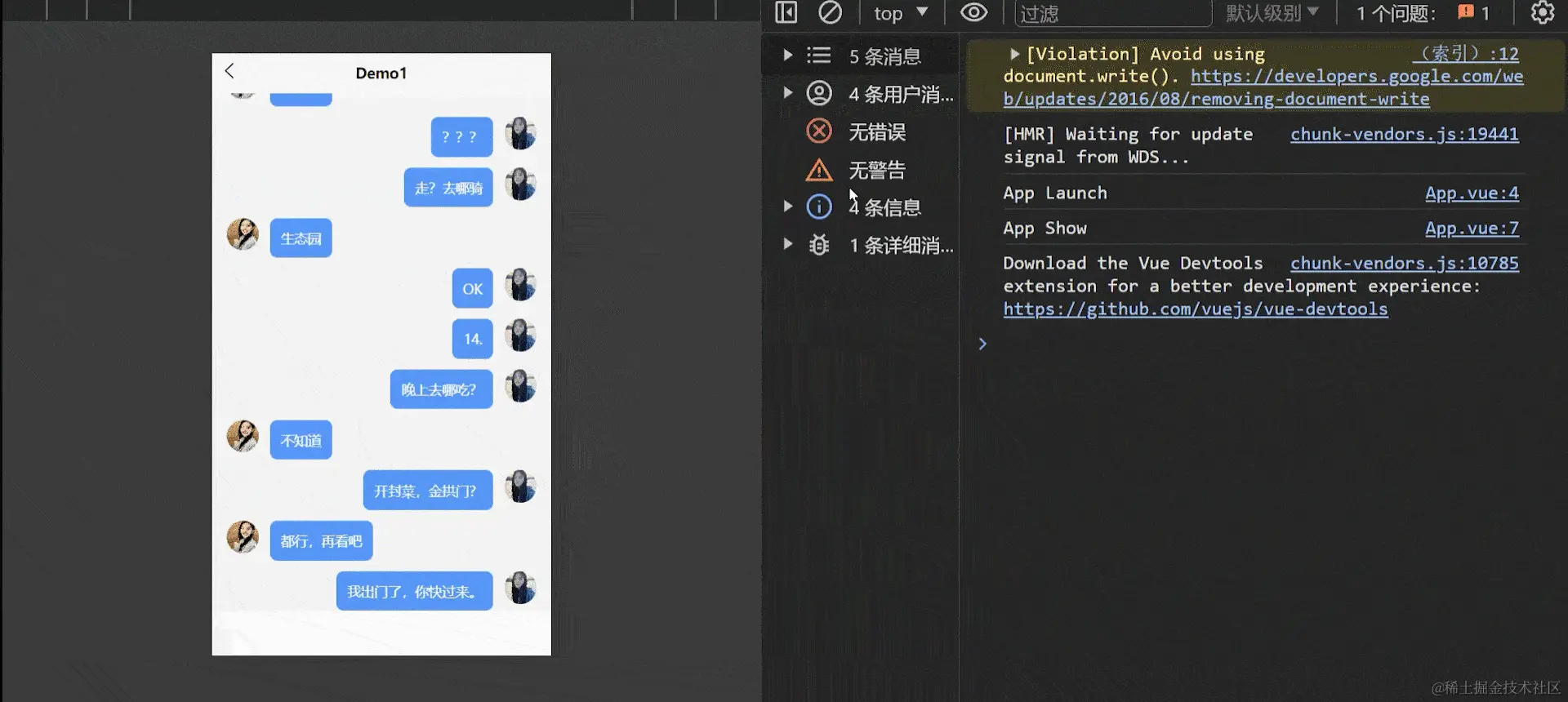Click avatar next to 我出门了 message

coord(520,588)
